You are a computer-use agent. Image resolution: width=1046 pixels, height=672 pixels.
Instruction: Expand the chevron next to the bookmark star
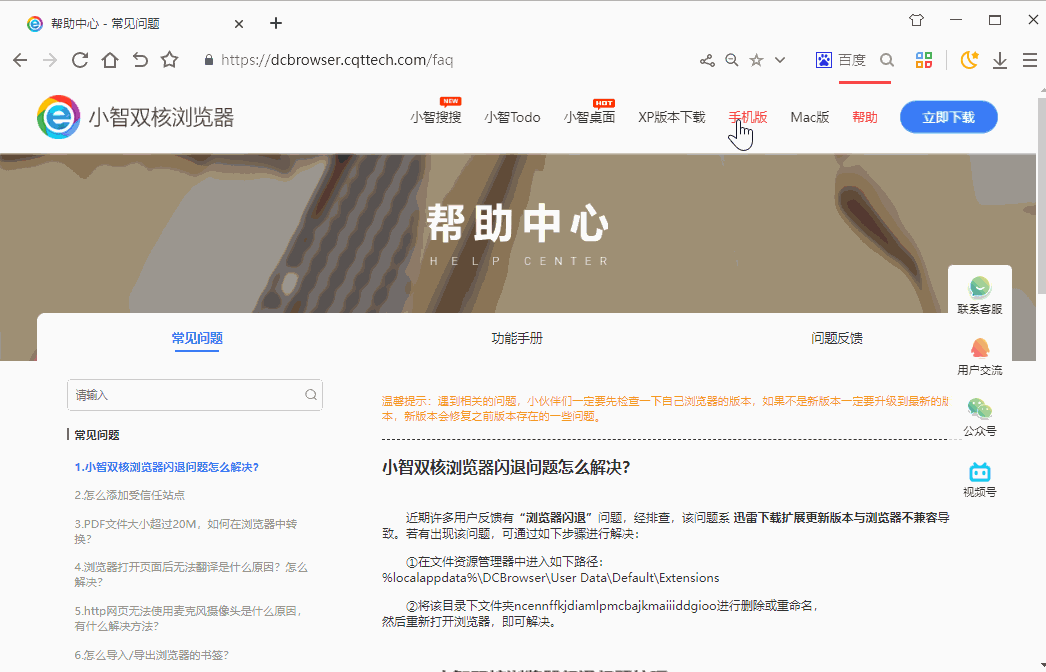click(x=780, y=60)
